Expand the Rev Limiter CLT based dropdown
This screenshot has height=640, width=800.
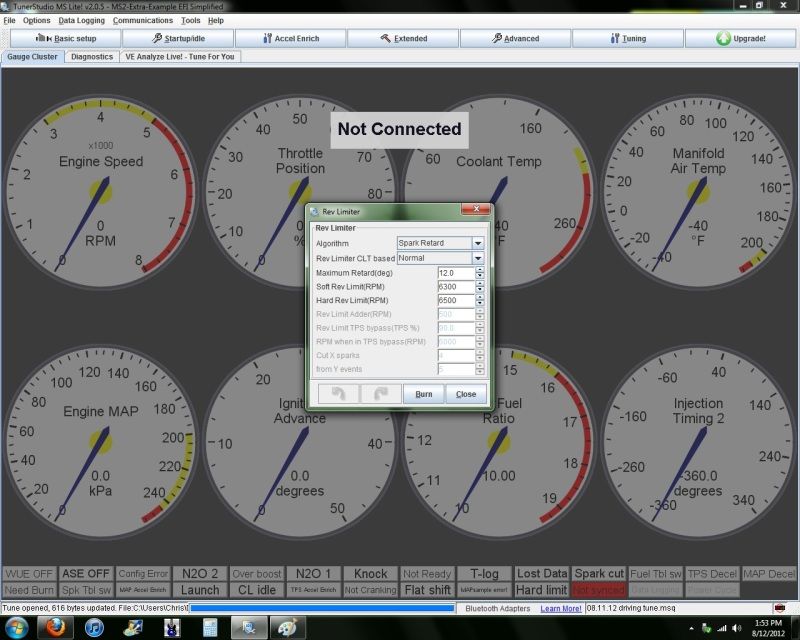[478, 258]
